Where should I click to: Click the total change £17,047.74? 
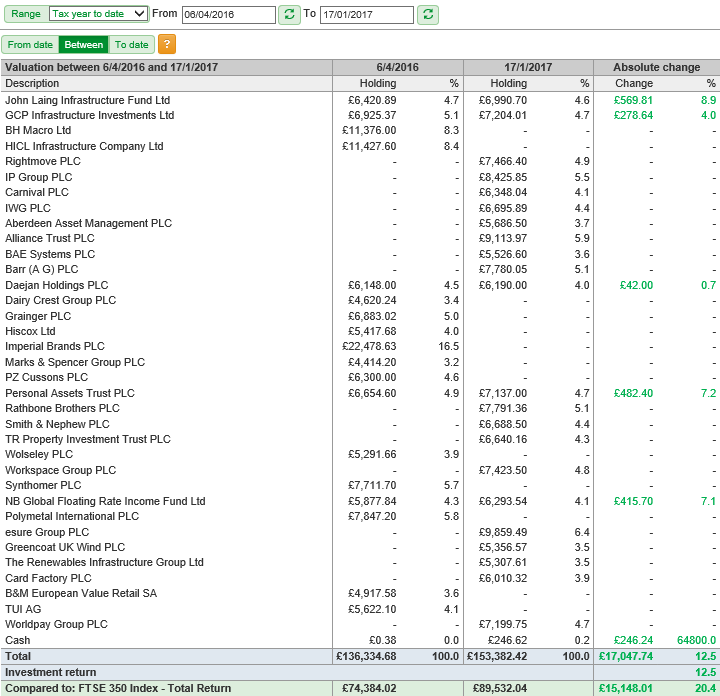[626, 656]
